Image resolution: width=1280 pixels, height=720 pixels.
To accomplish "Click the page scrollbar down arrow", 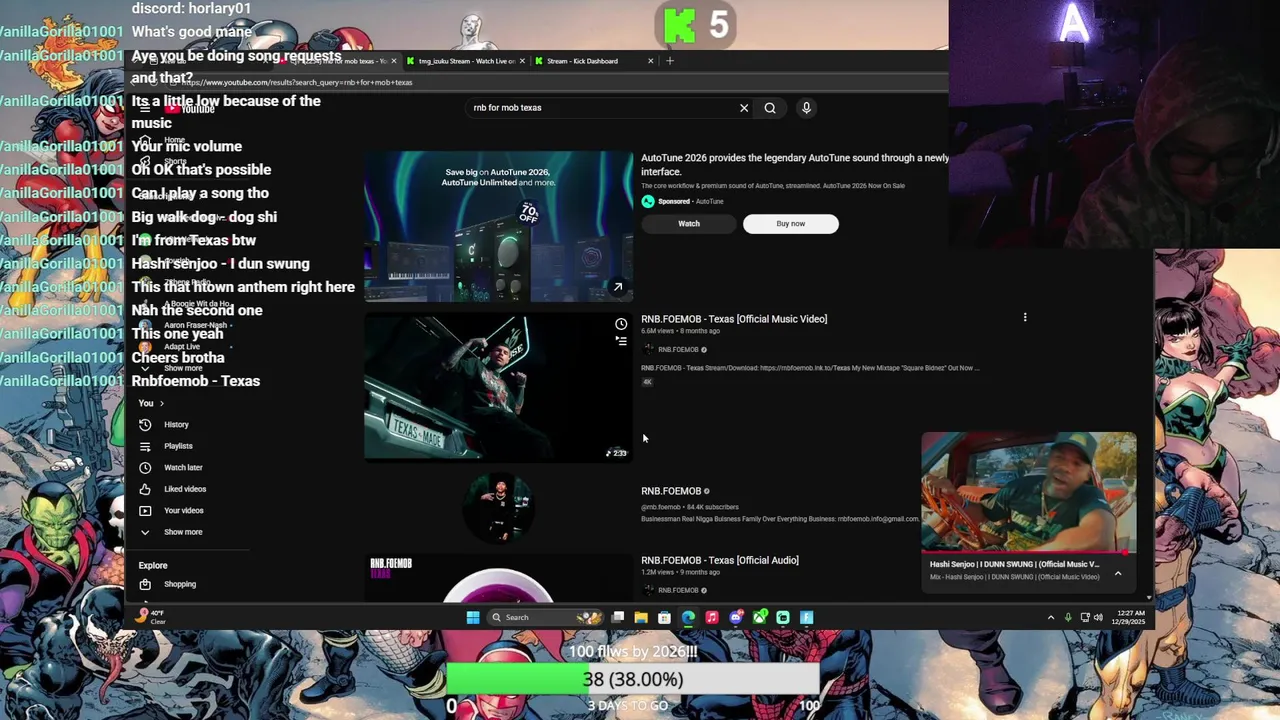I will (x=1148, y=598).
